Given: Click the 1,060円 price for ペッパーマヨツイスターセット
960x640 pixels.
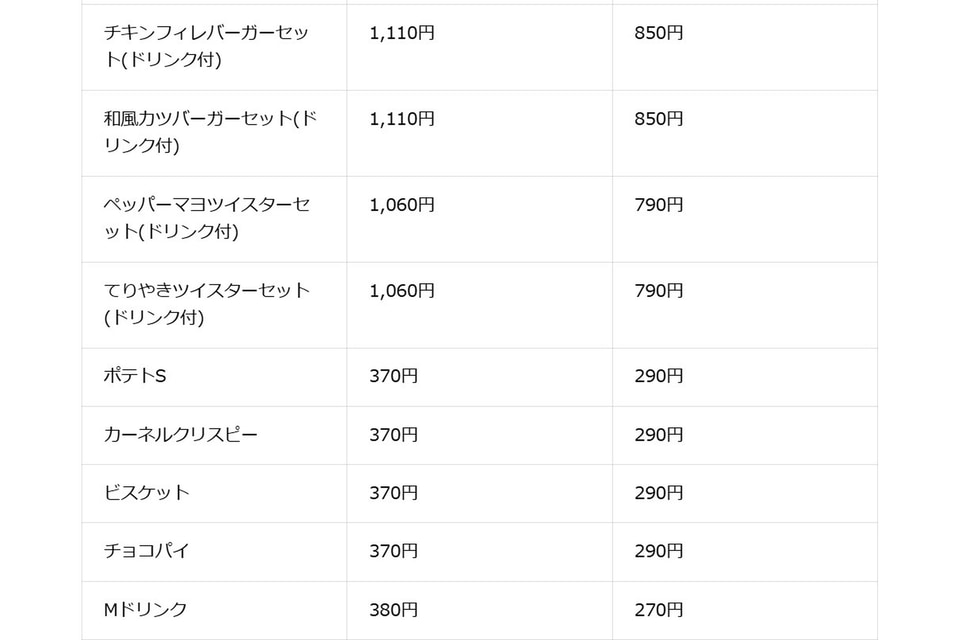Looking at the screenshot, I should (x=402, y=205).
